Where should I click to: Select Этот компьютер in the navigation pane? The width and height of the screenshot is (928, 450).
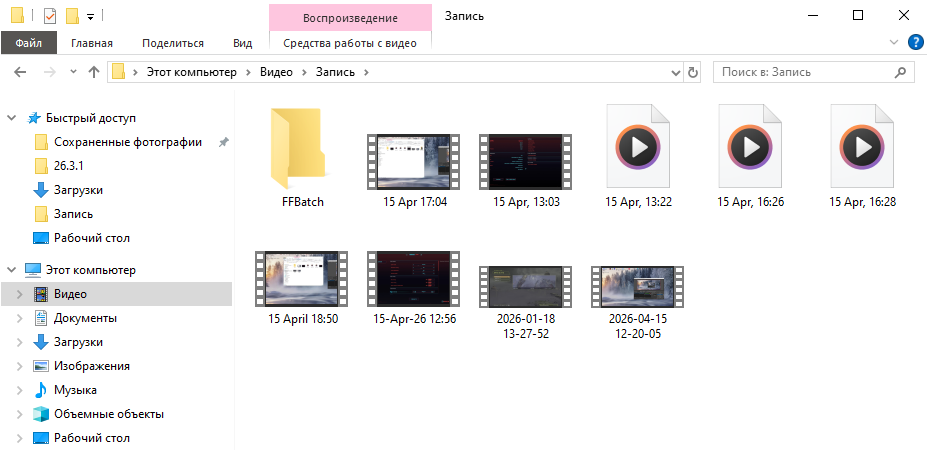[91, 270]
